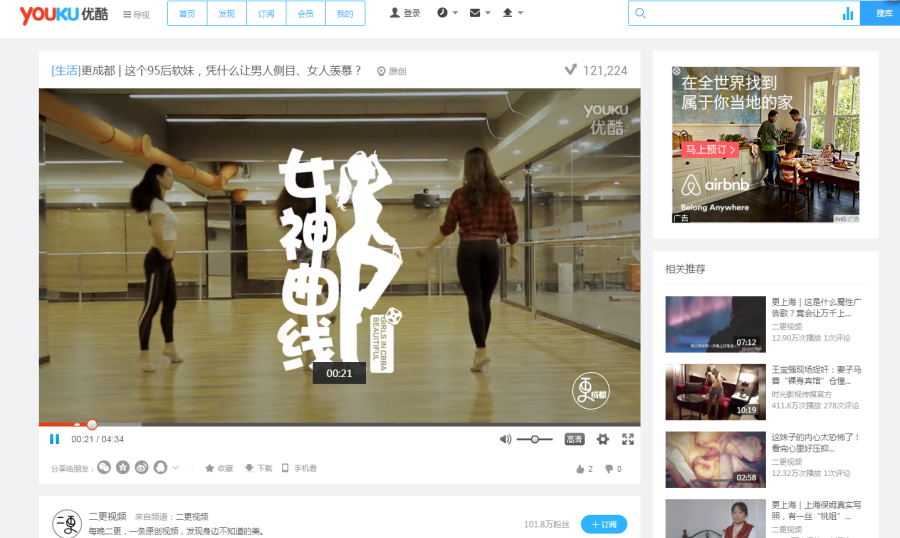Expand more share options chevron

[x=176, y=468]
